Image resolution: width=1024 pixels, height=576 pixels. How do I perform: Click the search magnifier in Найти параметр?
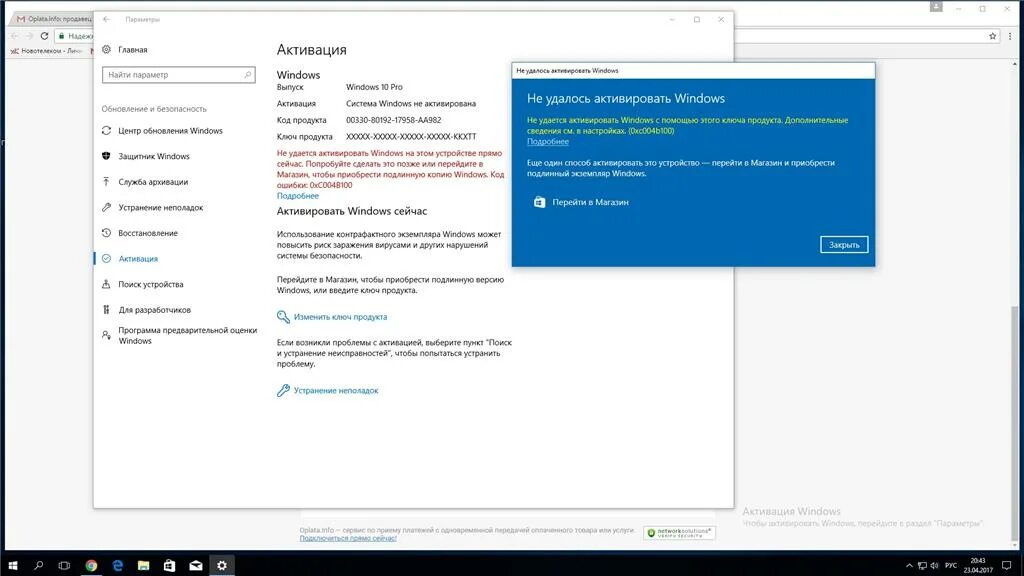tap(248, 75)
